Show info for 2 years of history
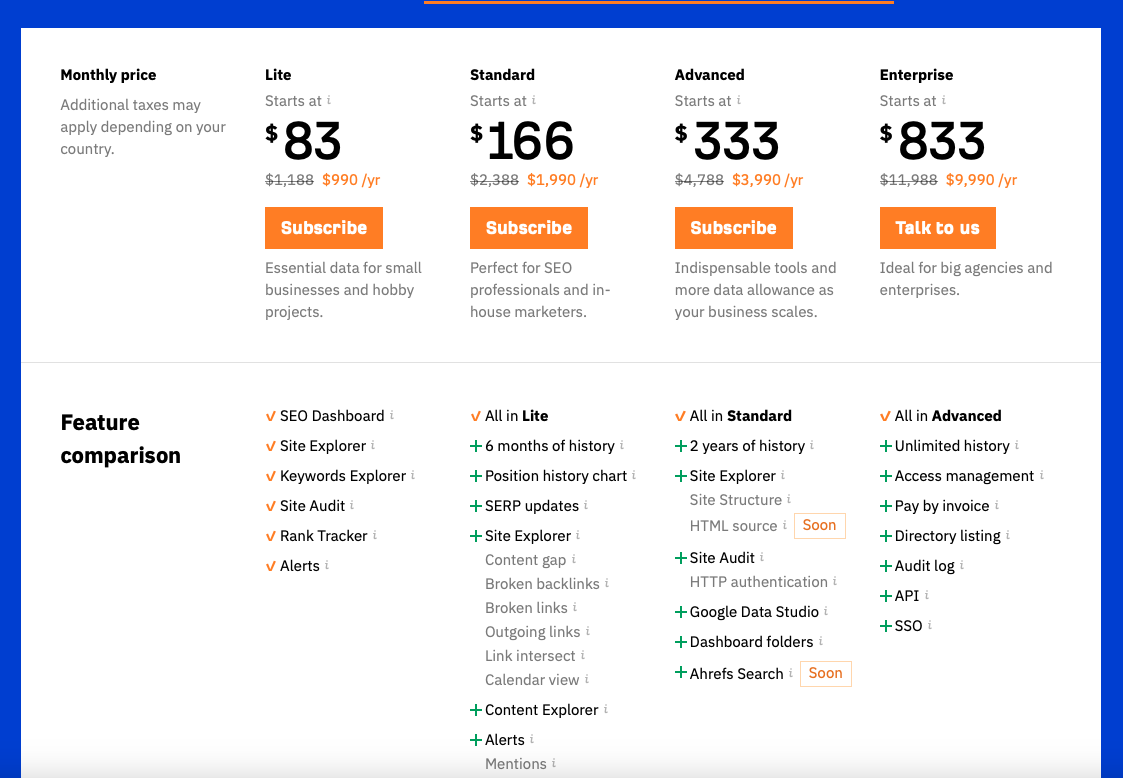Screen dimensions: 1123x778 click(811, 445)
